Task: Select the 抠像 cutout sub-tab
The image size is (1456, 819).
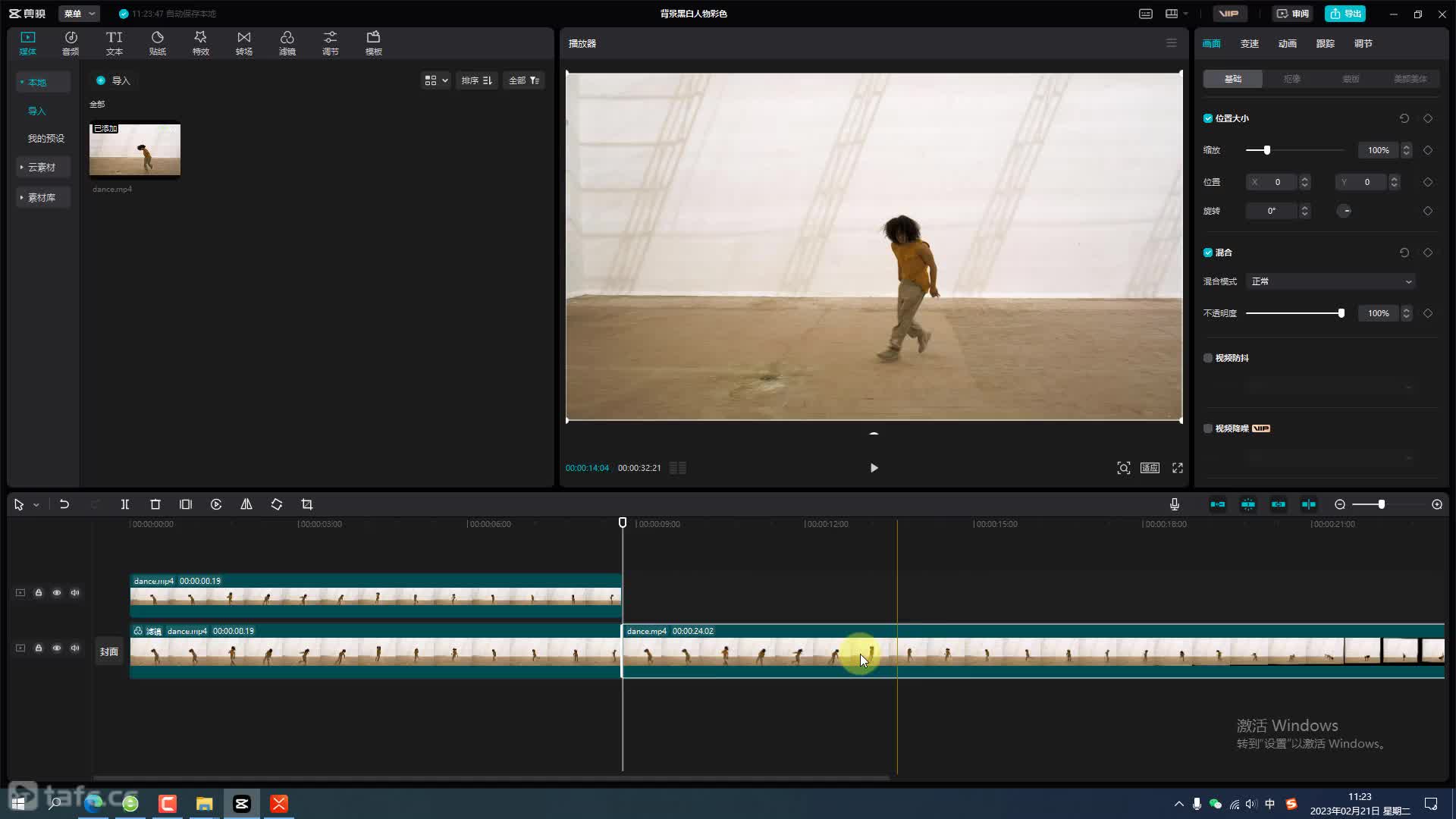Action: [x=1292, y=79]
